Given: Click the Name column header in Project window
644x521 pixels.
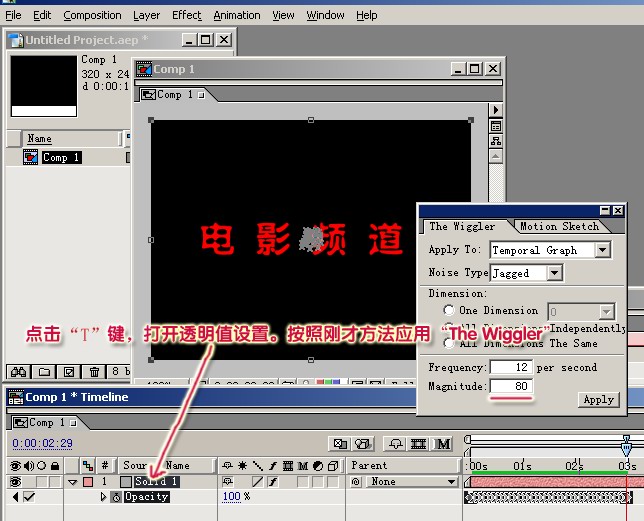Looking at the screenshot, I should pos(72,138).
